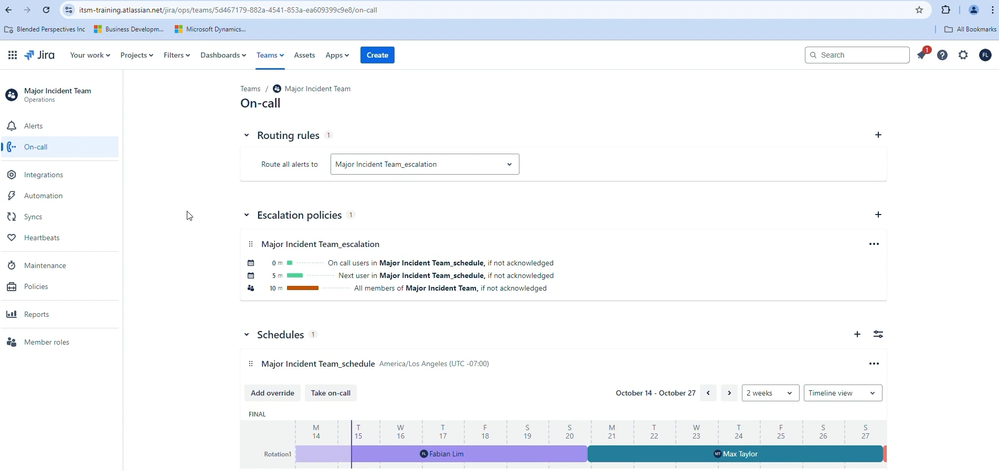The height and width of the screenshot is (471, 999).
Task: Click the Jira search field
Action: (857, 55)
